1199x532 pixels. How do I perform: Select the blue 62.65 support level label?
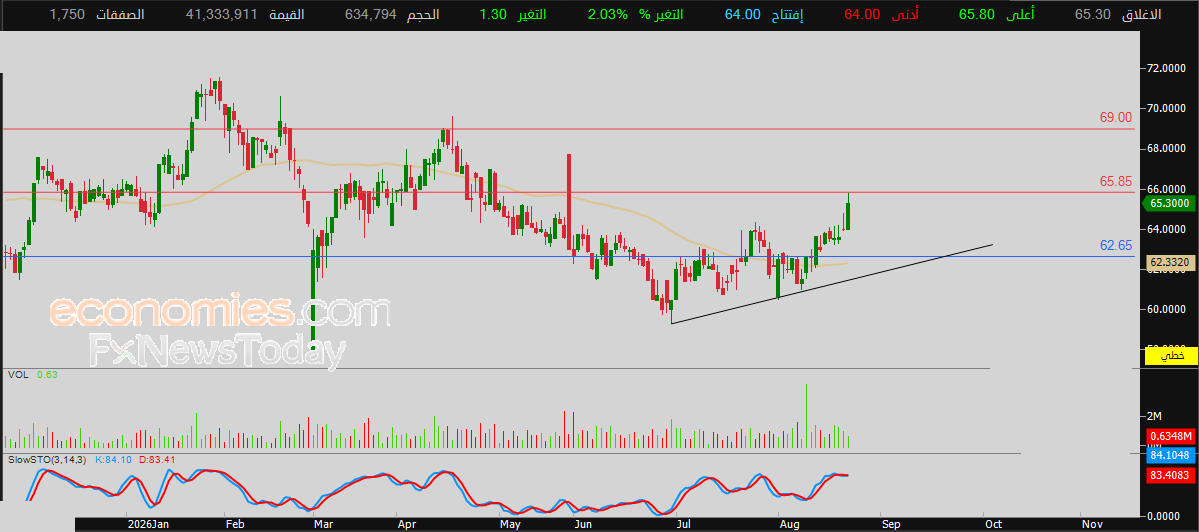coord(1116,245)
